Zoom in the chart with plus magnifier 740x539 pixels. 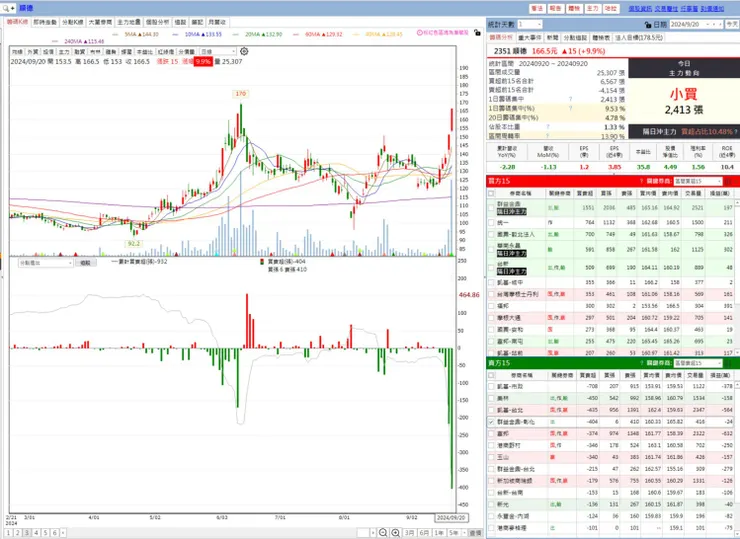point(395,532)
